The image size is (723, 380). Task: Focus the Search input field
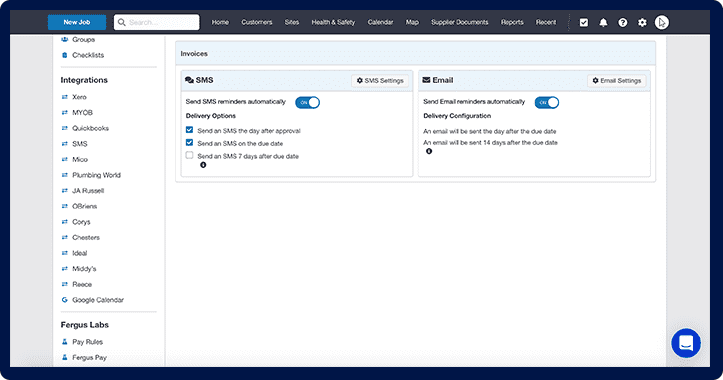click(x=157, y=22)
